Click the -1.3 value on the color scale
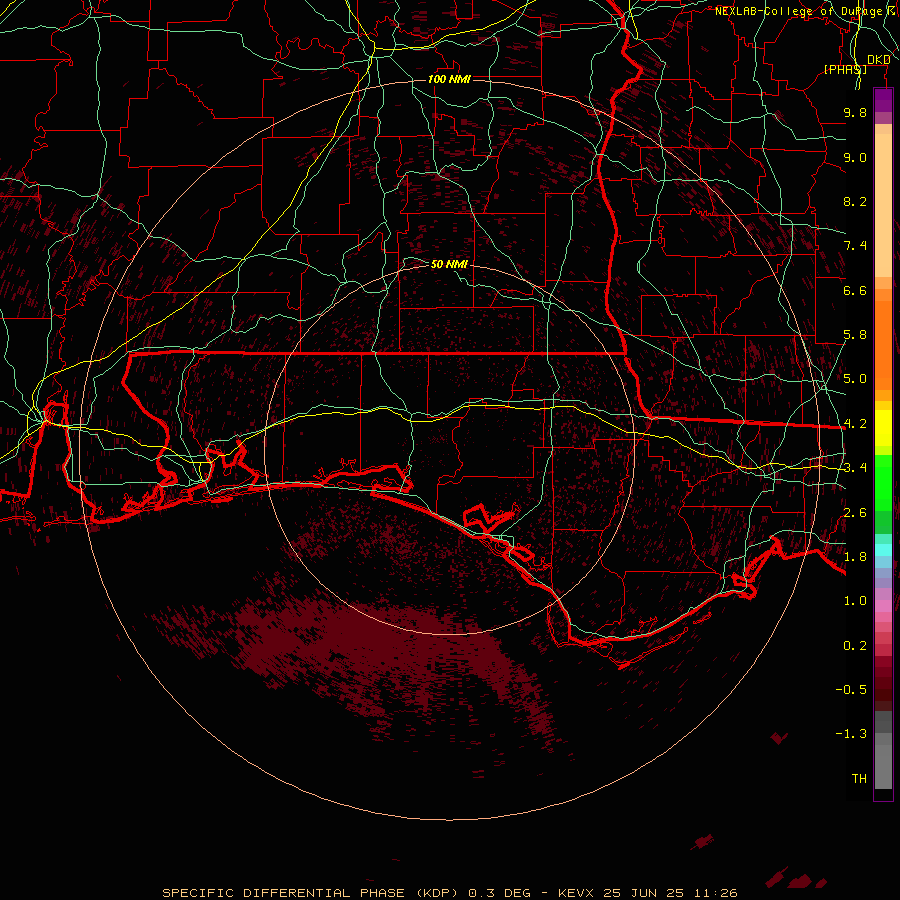Image resolution: width=900 pixels, height=900 pixels. coord(851,734)
